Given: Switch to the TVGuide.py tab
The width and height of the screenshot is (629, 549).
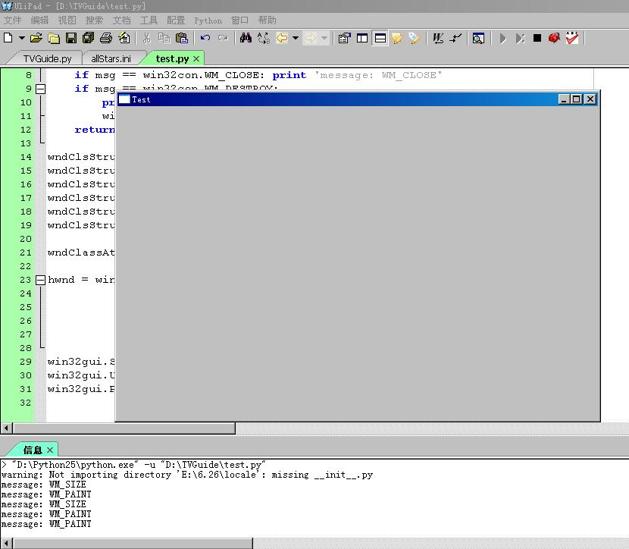Looking at the screenshot, I should (47, 59).
